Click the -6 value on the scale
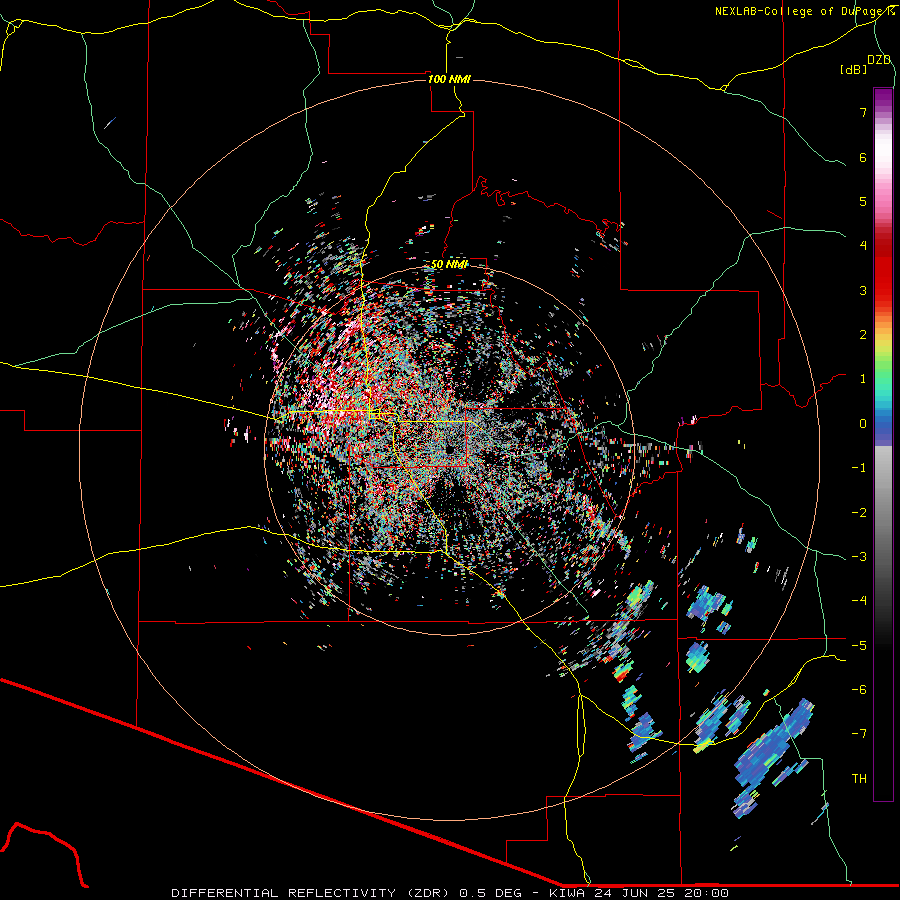 pos(859,690)
